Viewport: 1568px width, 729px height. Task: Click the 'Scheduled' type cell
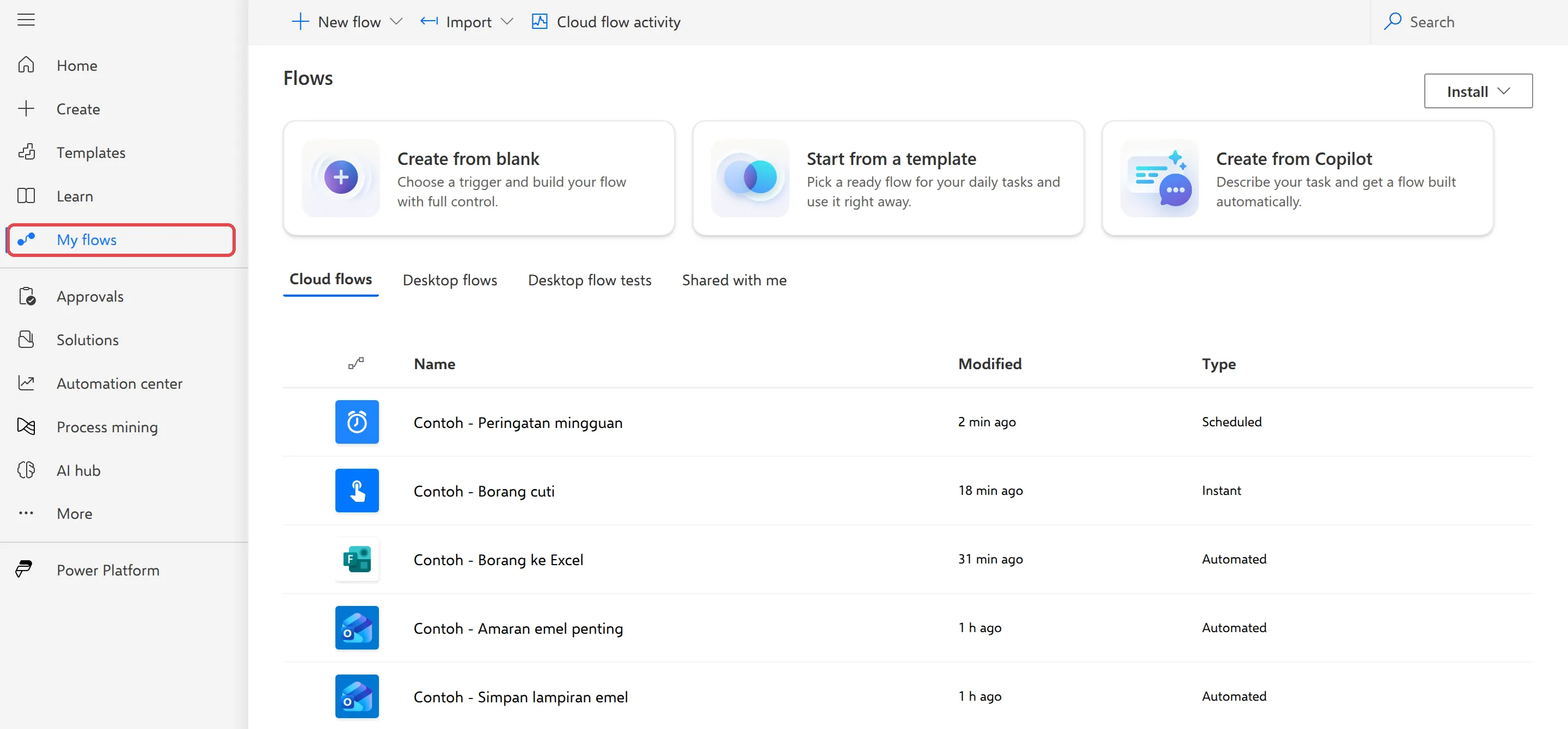point(1232,422)
